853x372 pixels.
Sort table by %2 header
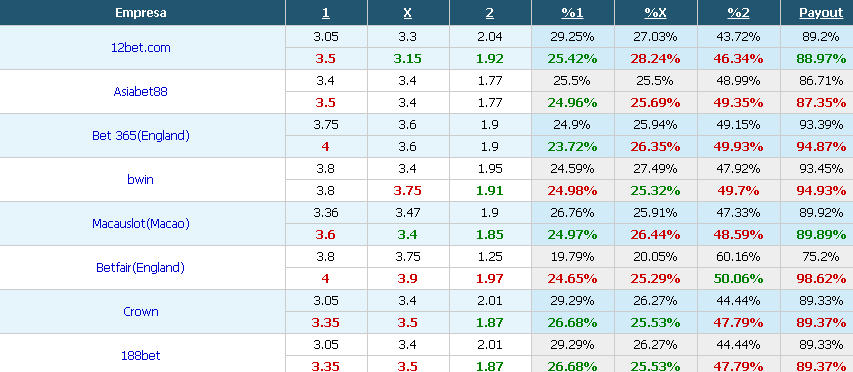tap(738, 13)
